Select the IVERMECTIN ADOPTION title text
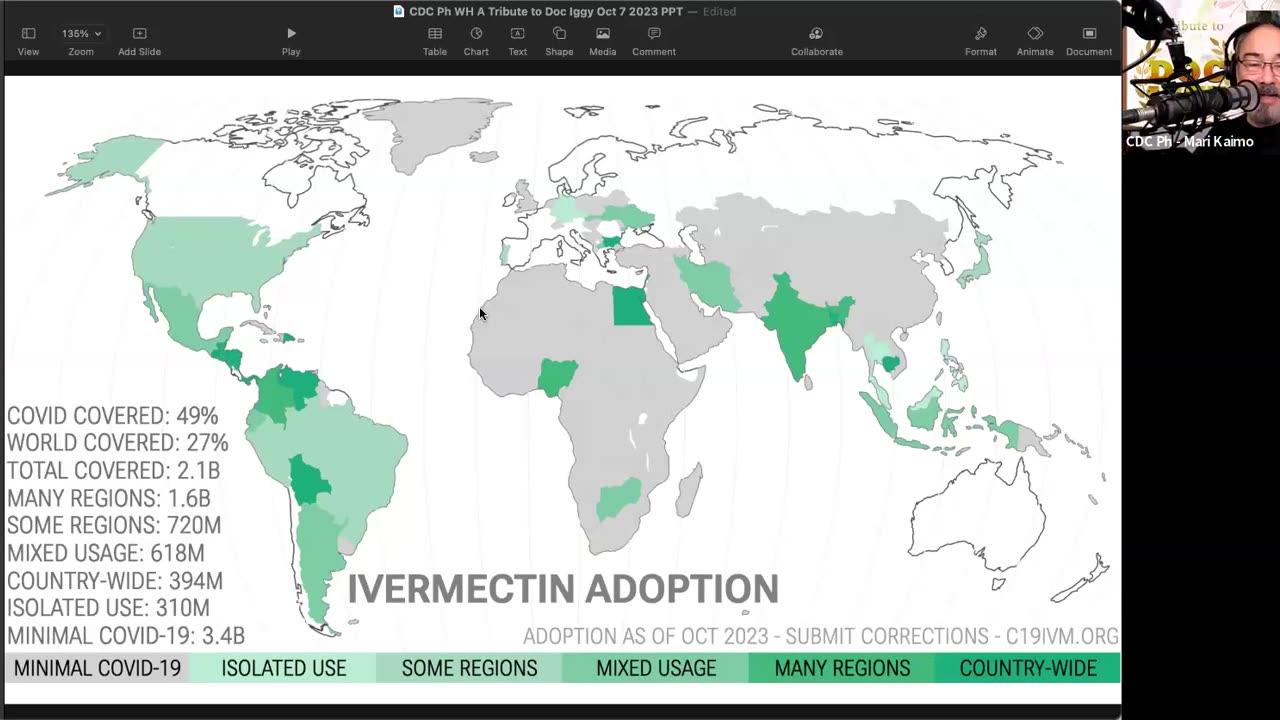The height and width of the screenshot is (720, 1280). click(x=563, y=589)
